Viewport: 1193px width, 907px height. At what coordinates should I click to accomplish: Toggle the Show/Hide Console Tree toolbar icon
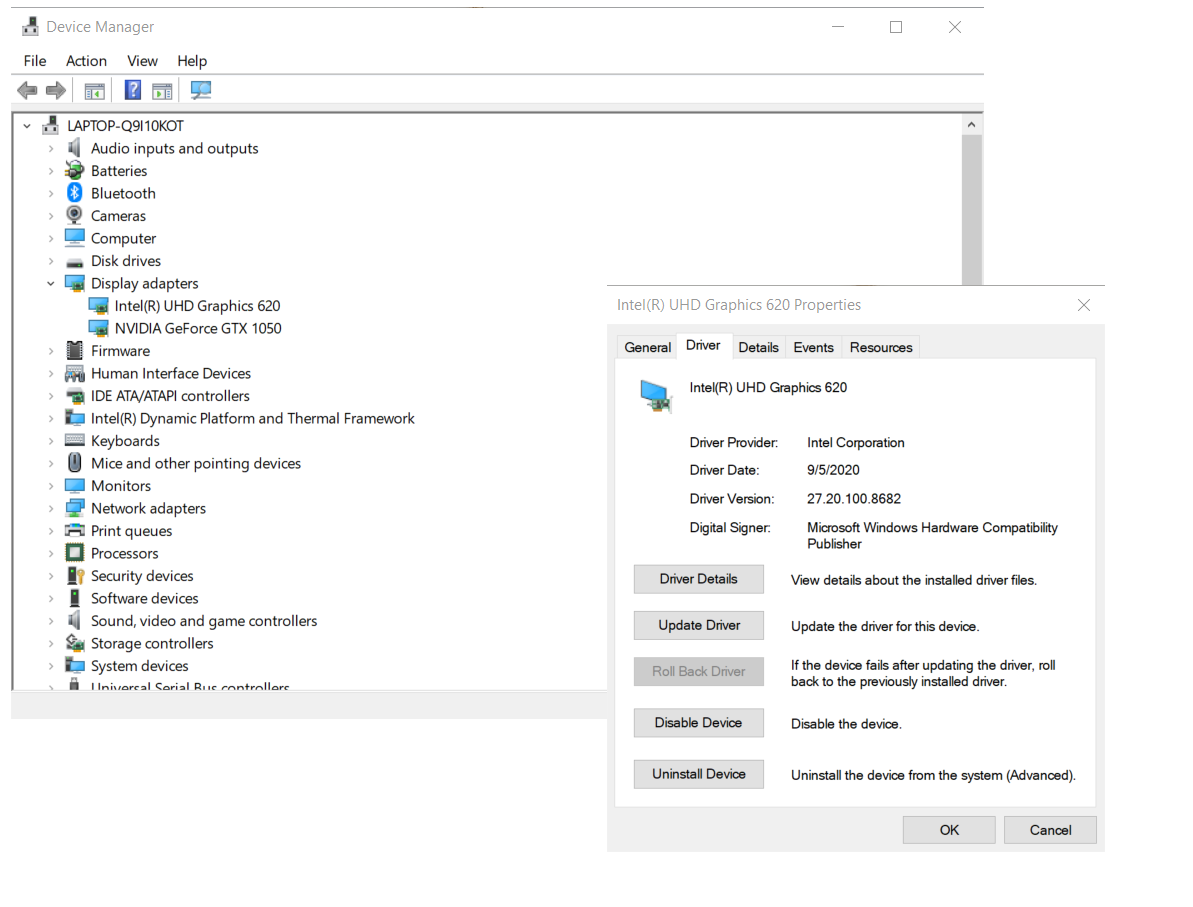point(93,90)
